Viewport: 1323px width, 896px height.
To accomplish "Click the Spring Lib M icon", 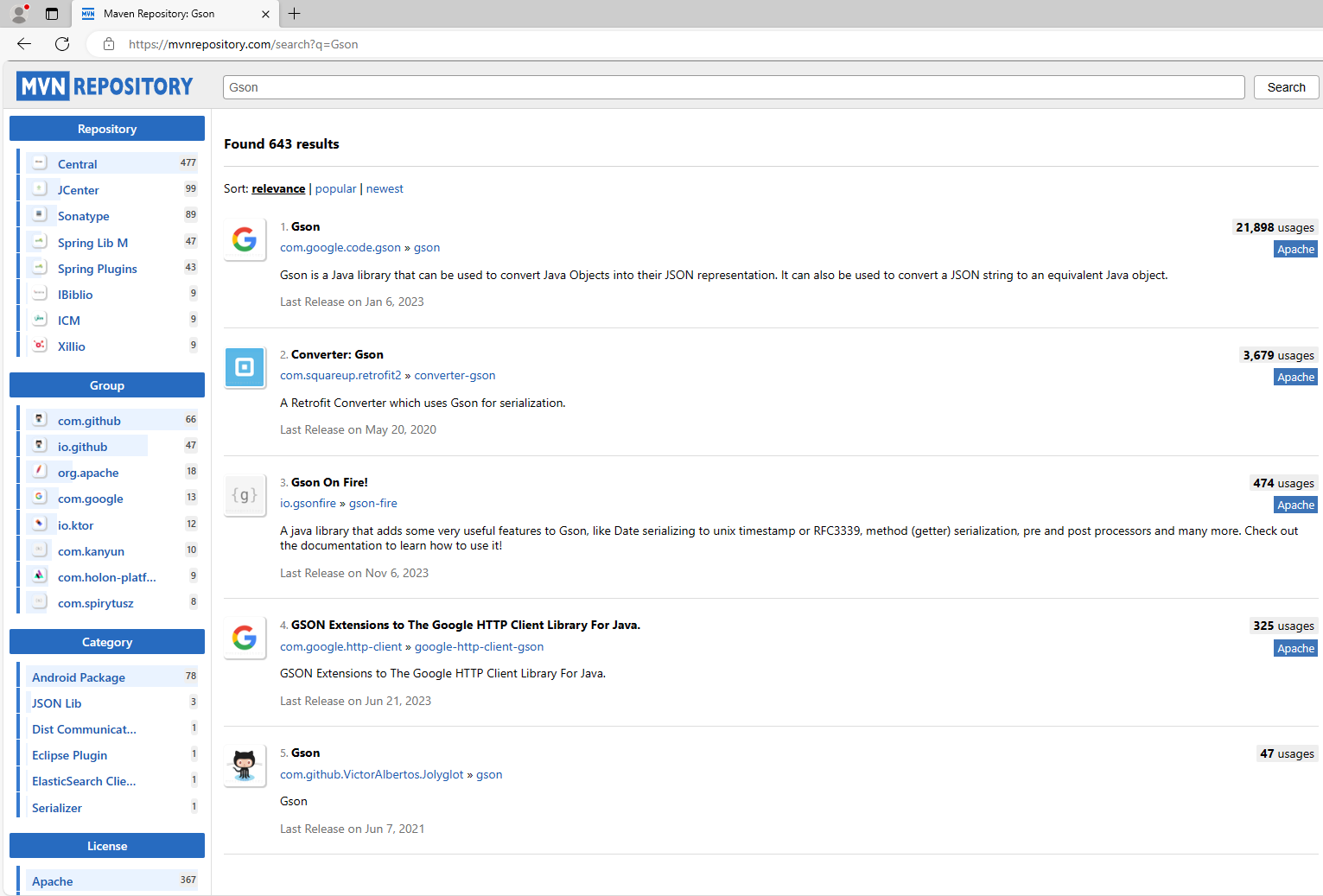I will (x=40, y=242).
